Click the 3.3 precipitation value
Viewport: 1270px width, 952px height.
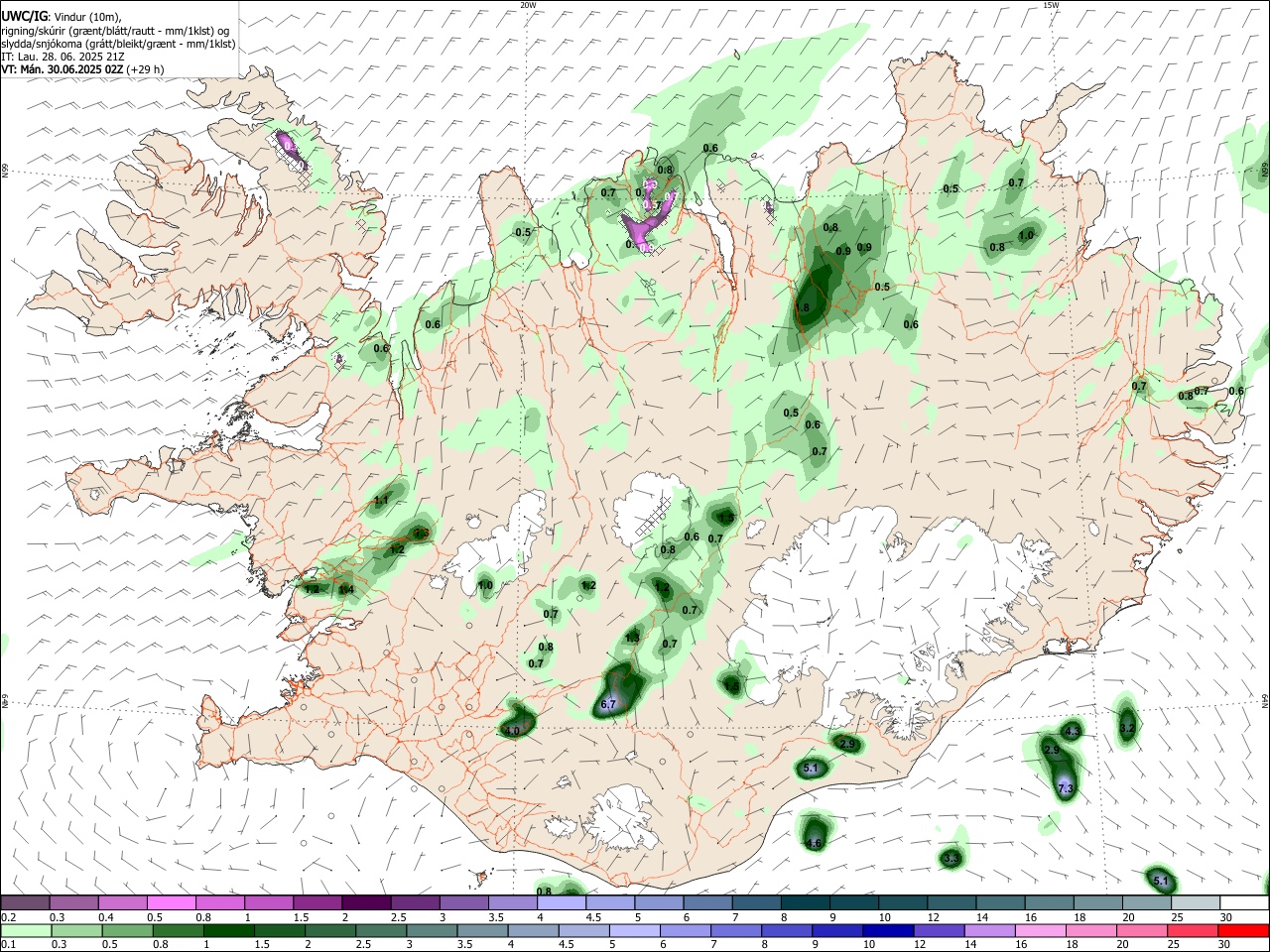[x=952, y=859]
